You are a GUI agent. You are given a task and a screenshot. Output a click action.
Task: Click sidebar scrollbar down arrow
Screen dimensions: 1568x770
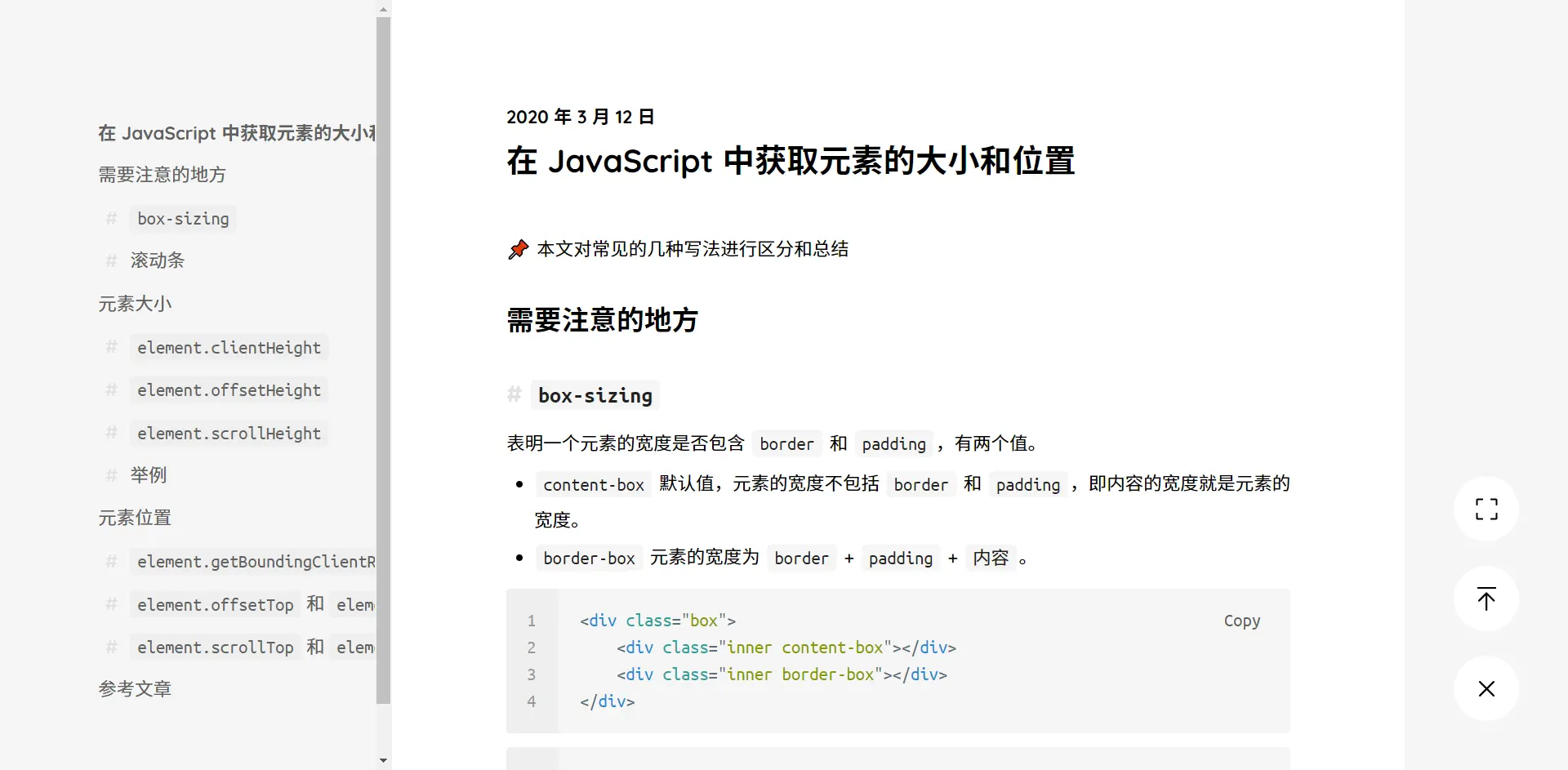tap(383, 760)
